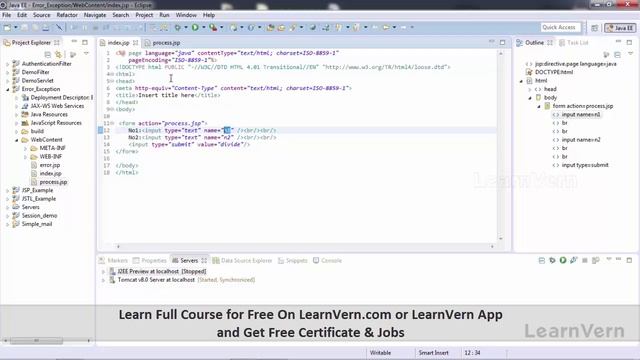Collapse the body node in Outline
This screenshot has height=360, width=640.
coord(530,98)
